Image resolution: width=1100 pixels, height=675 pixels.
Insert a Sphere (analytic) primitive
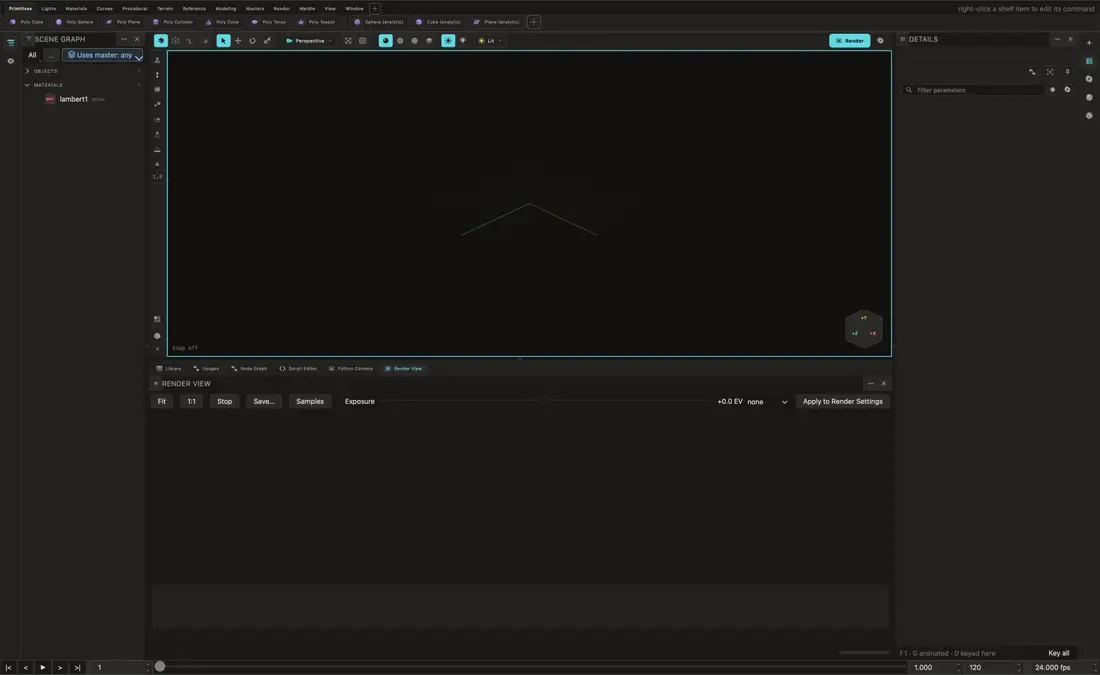click(379, 22)
